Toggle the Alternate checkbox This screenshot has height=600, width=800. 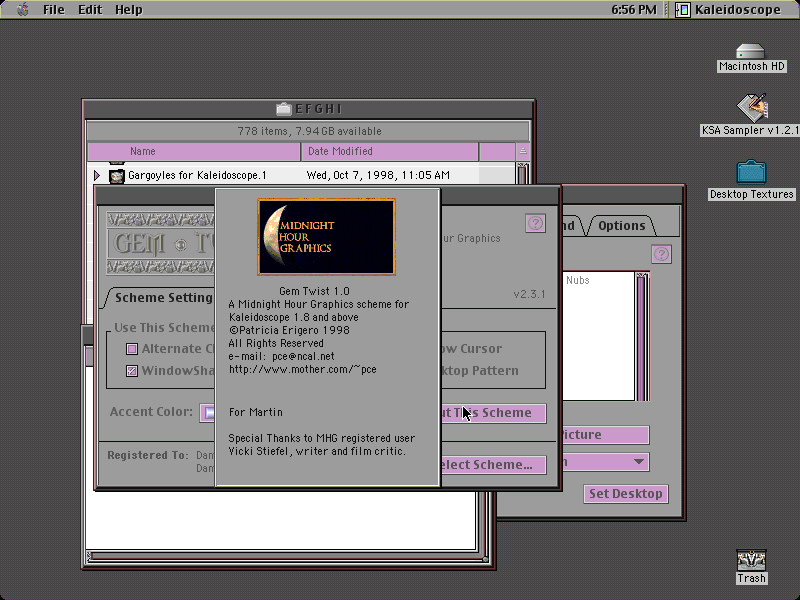(132, 349)
